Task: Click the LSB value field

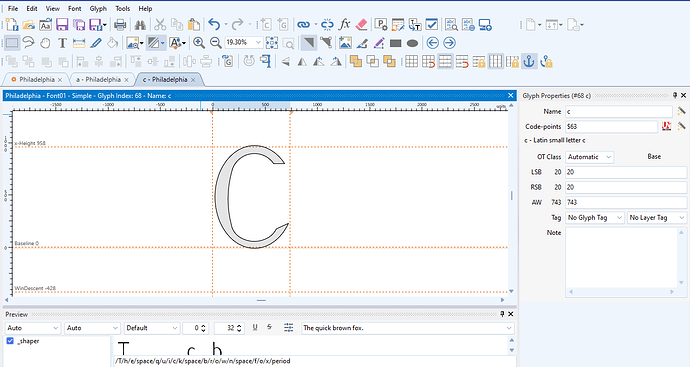Action: (x=626, y=172)
